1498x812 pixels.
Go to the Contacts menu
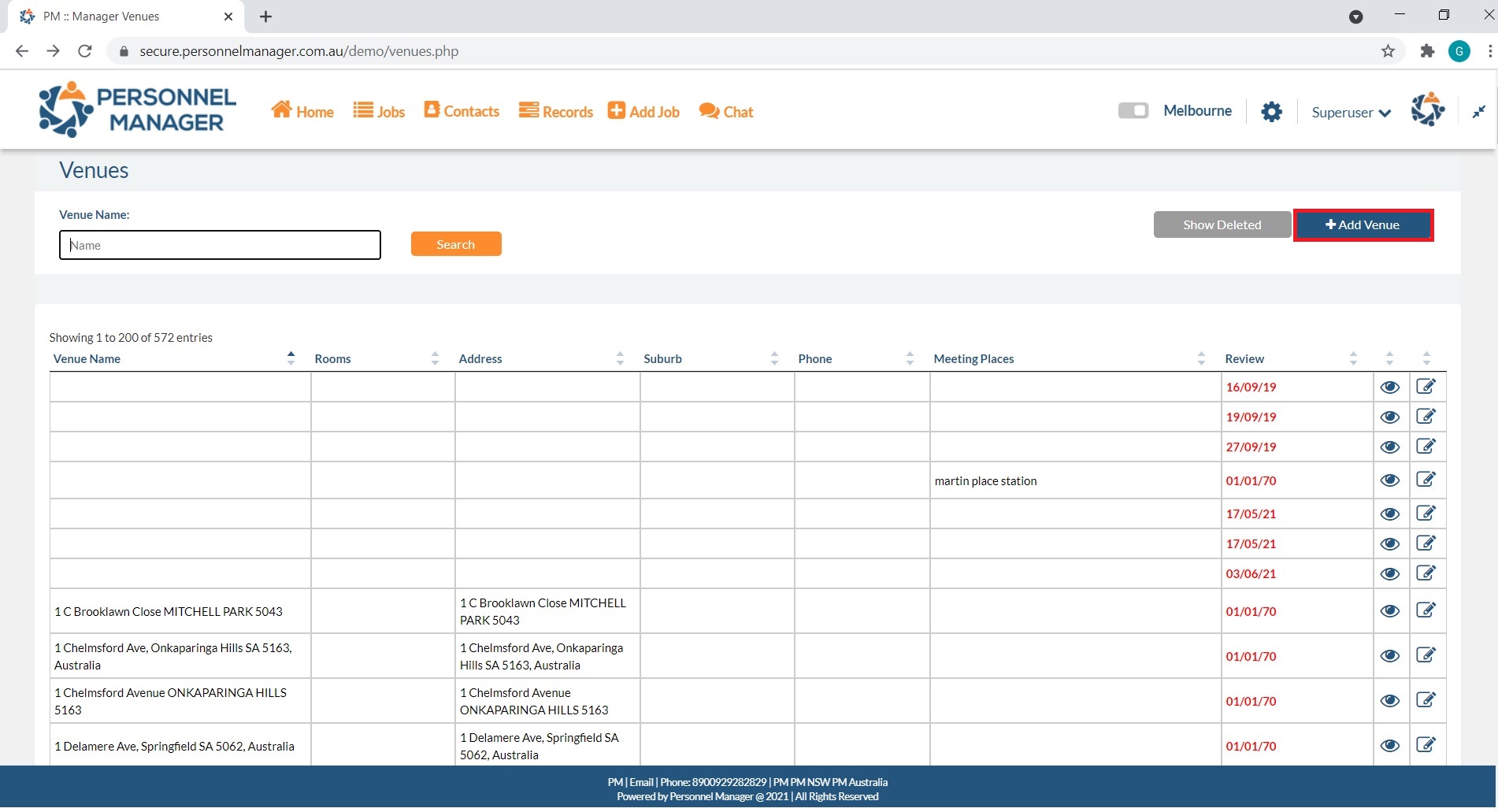(x=462, y=112)
